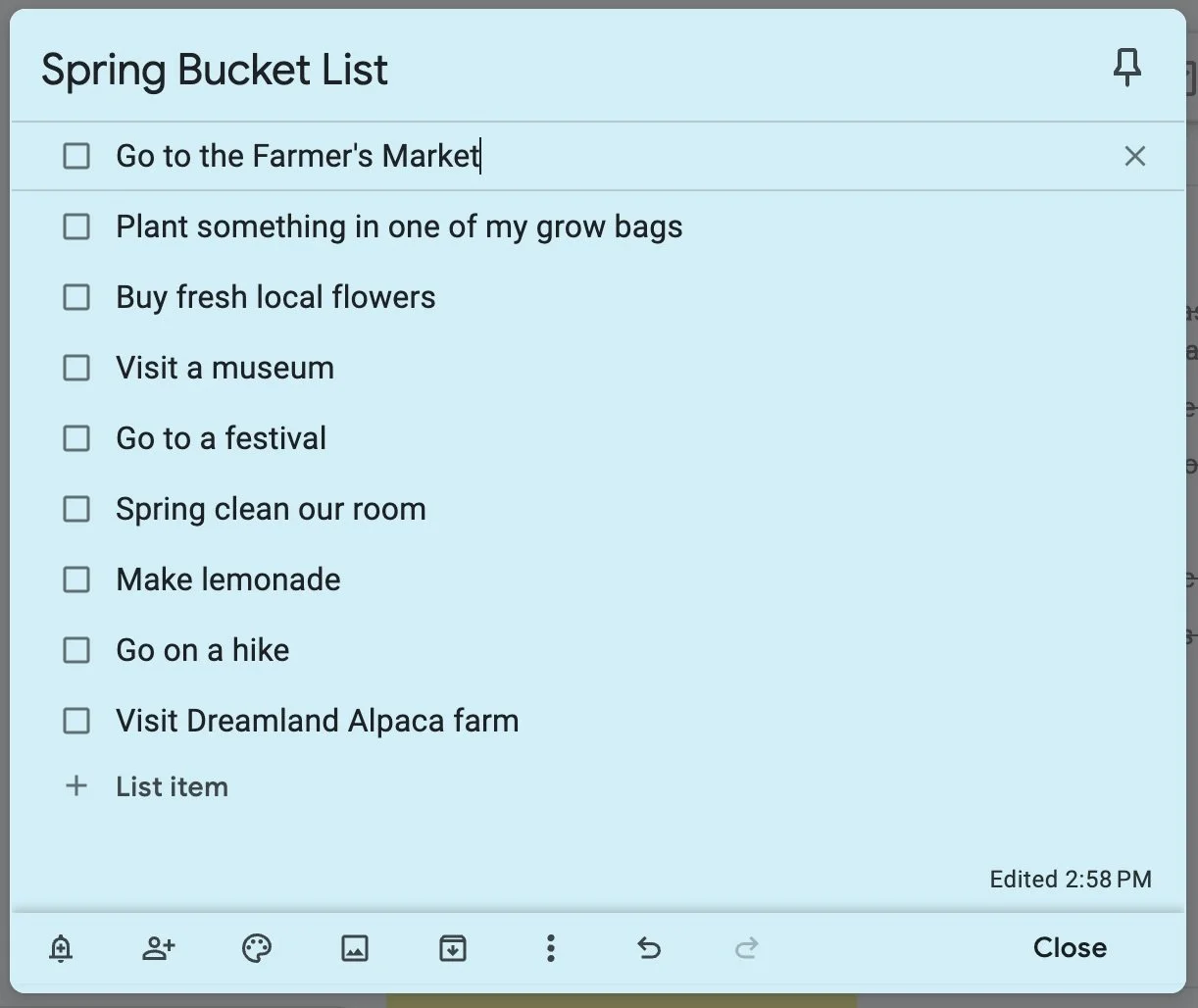Add a collaborator to the note
This screenshot has width=1198, height=1008.
[x=159, y=948]
